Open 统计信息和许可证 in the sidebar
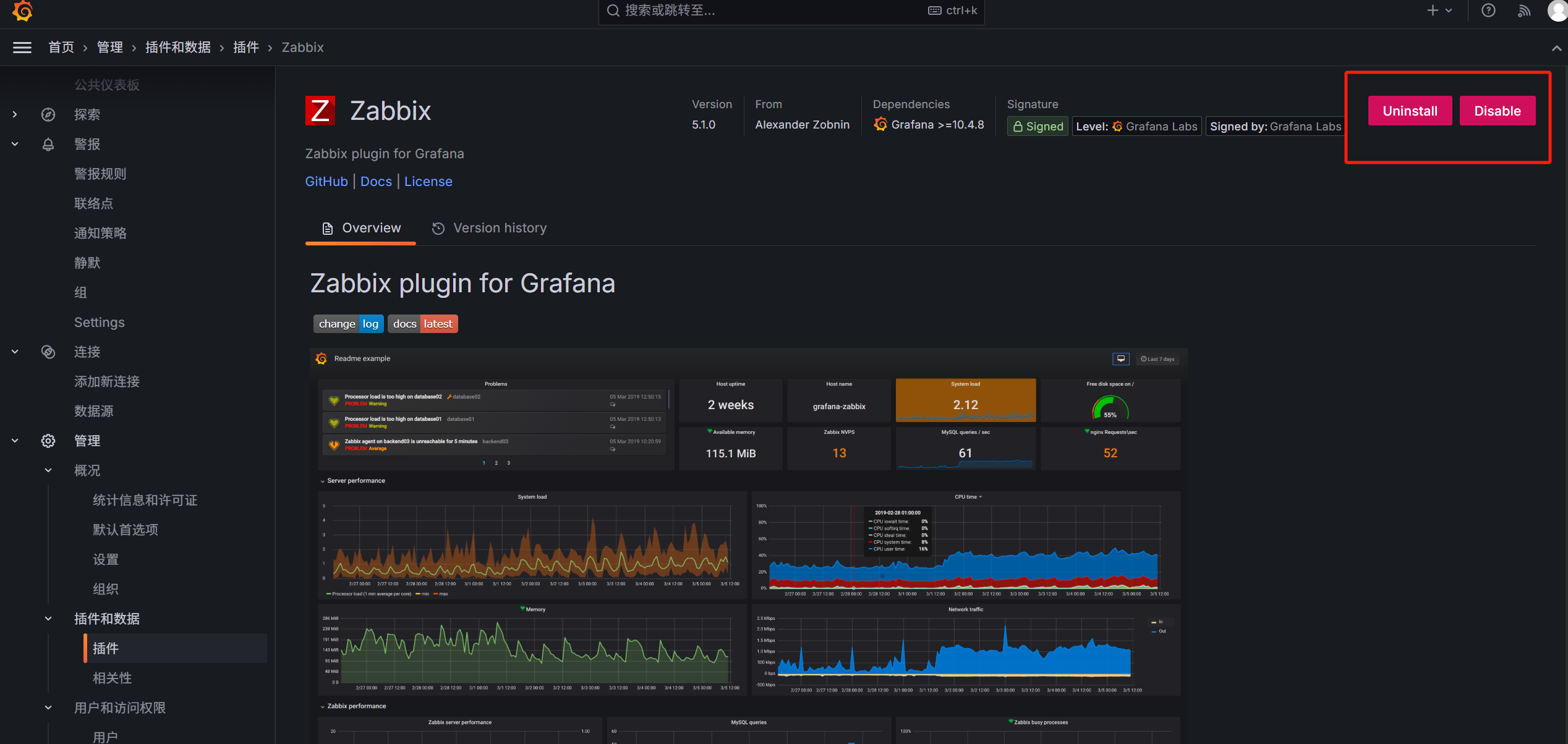1568x744 pixels. (145, 500)
